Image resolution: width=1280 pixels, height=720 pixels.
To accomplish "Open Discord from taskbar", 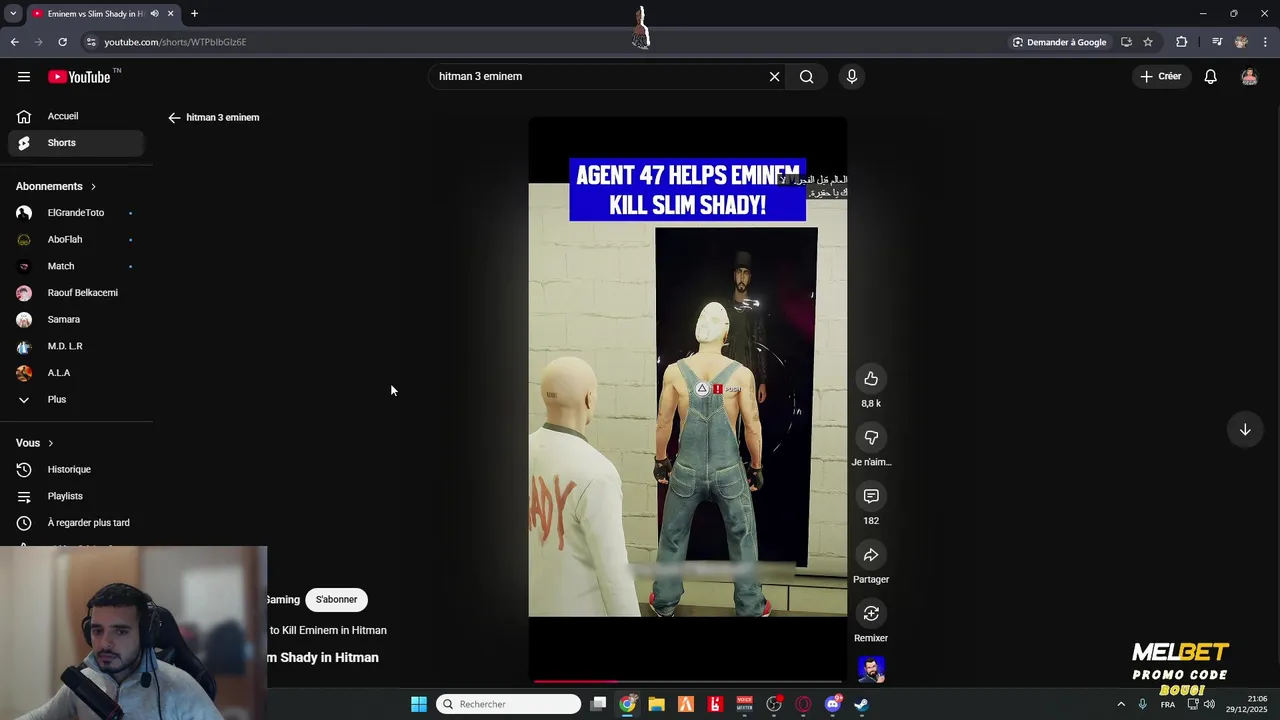I will click(x=832, y=704).
